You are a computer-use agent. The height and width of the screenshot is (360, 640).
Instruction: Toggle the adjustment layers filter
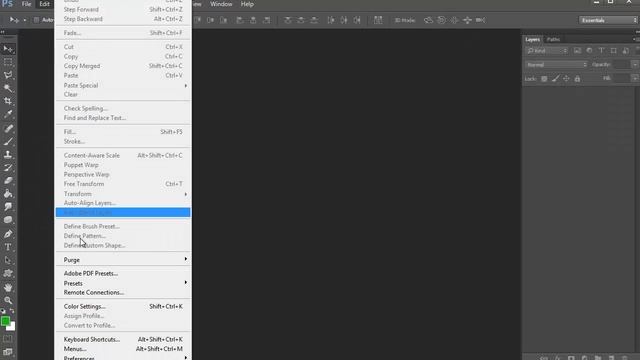pyautogui.click(x=589, y=51)
